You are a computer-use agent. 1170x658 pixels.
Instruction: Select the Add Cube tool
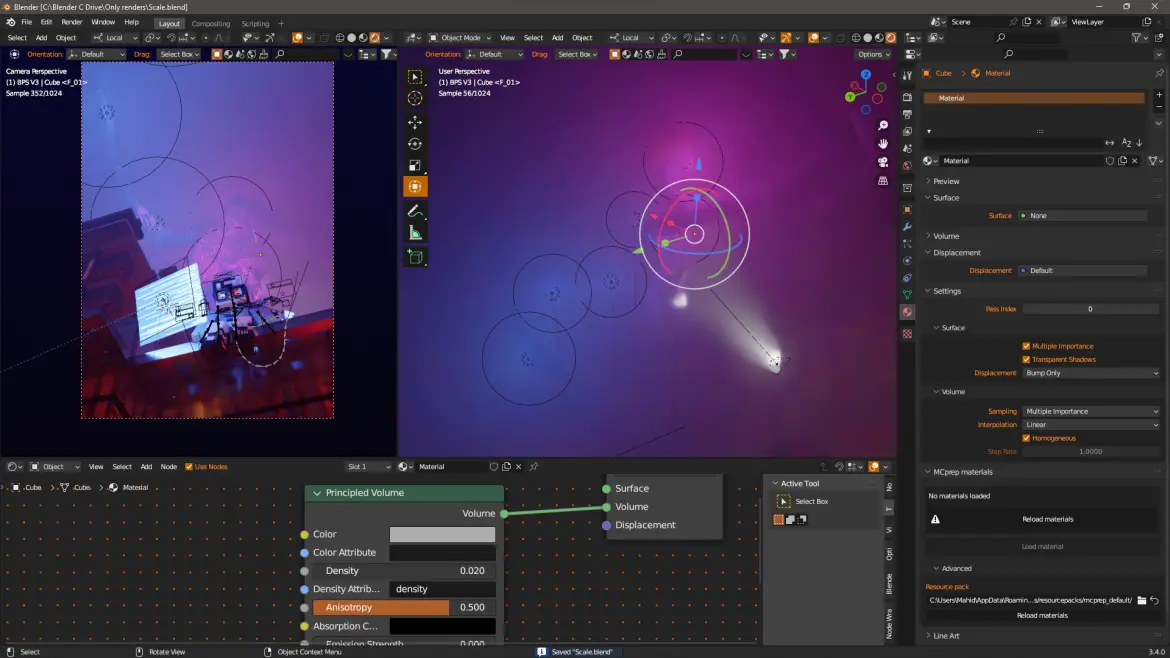tap(415, 257)
